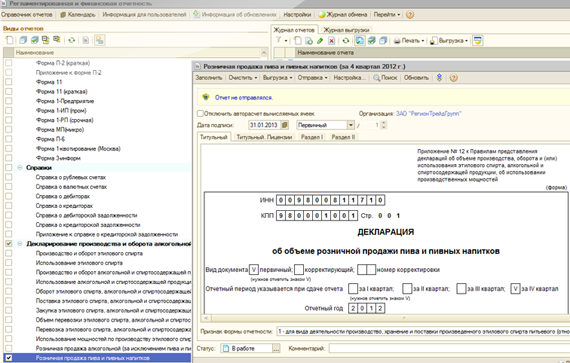Image resolution: width=570 pixels, height=363 pixels.
Task: Tick the корректирующий box in the declaration form
Action: [299, 270]
